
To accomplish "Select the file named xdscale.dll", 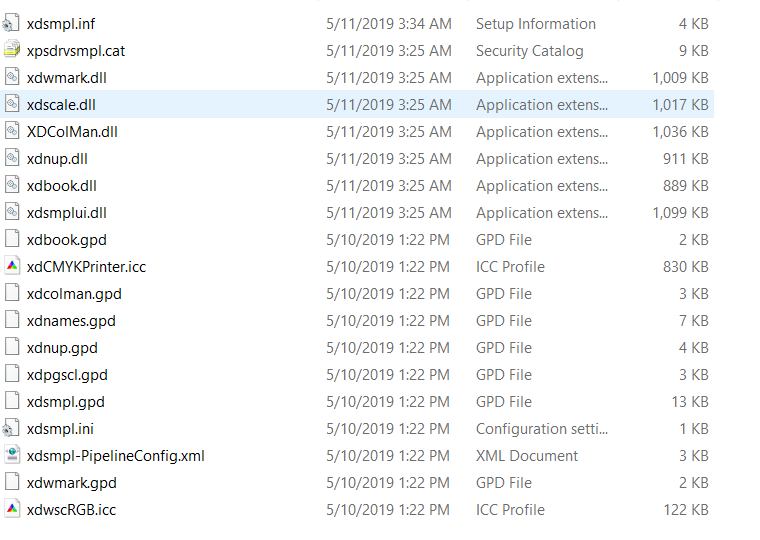I will point(61,105).
